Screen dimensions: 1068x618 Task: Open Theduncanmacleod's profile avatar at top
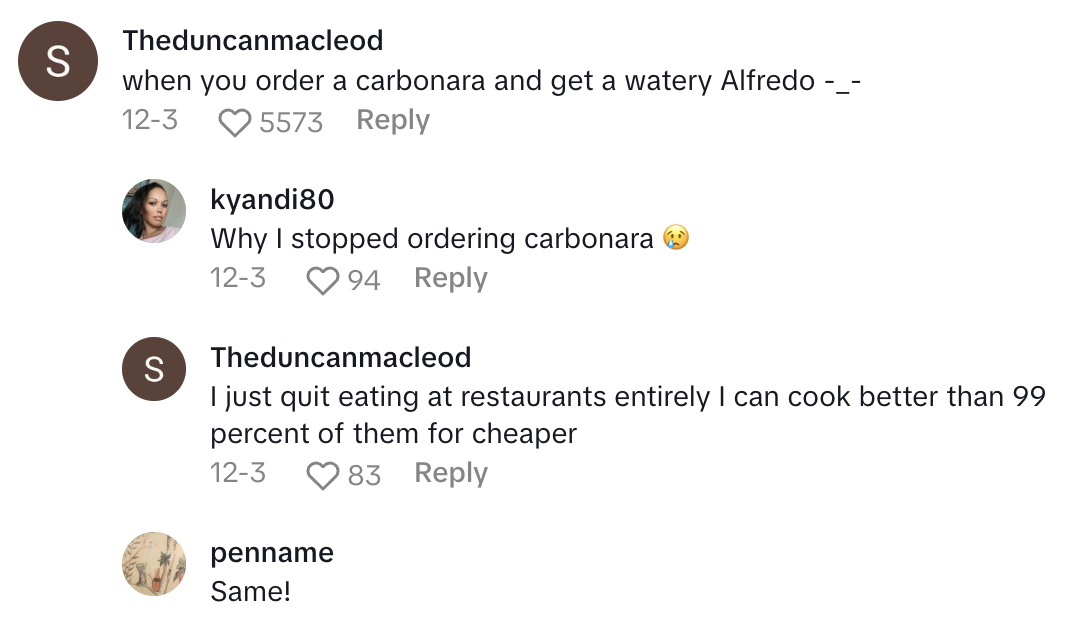point(57,61)
